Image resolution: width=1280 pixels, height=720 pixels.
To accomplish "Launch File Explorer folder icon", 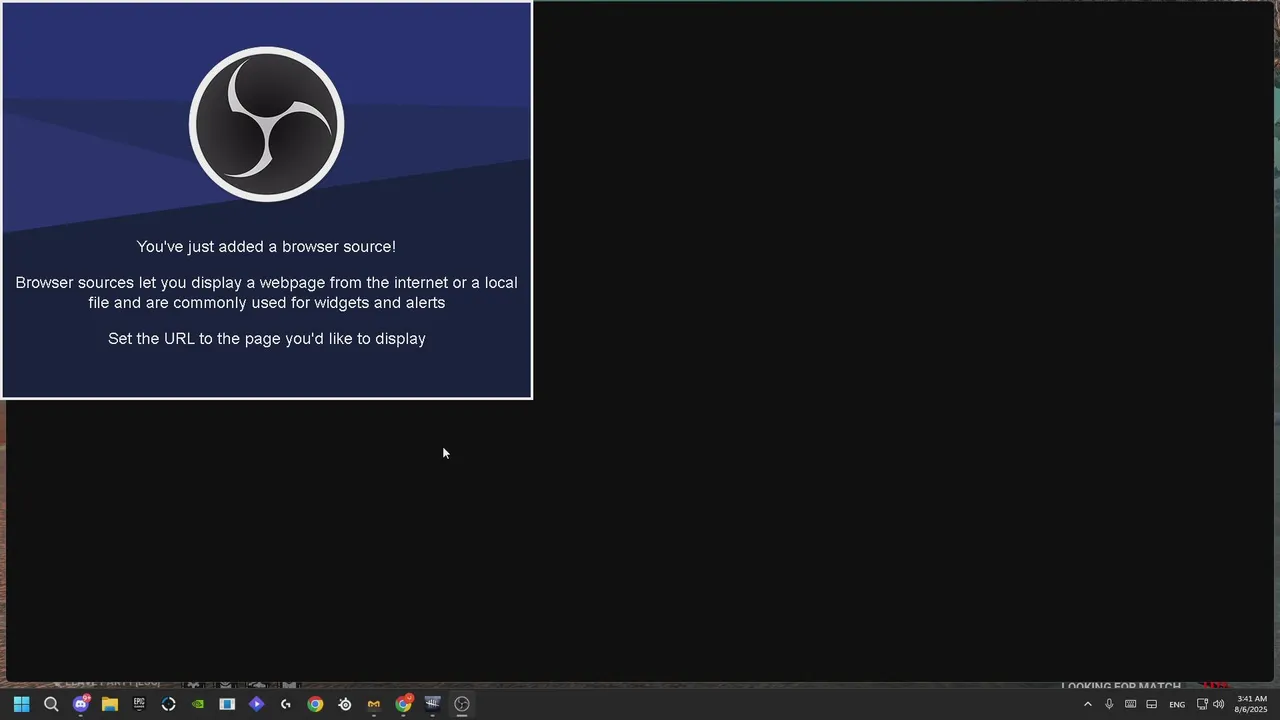I will [110, 704].
